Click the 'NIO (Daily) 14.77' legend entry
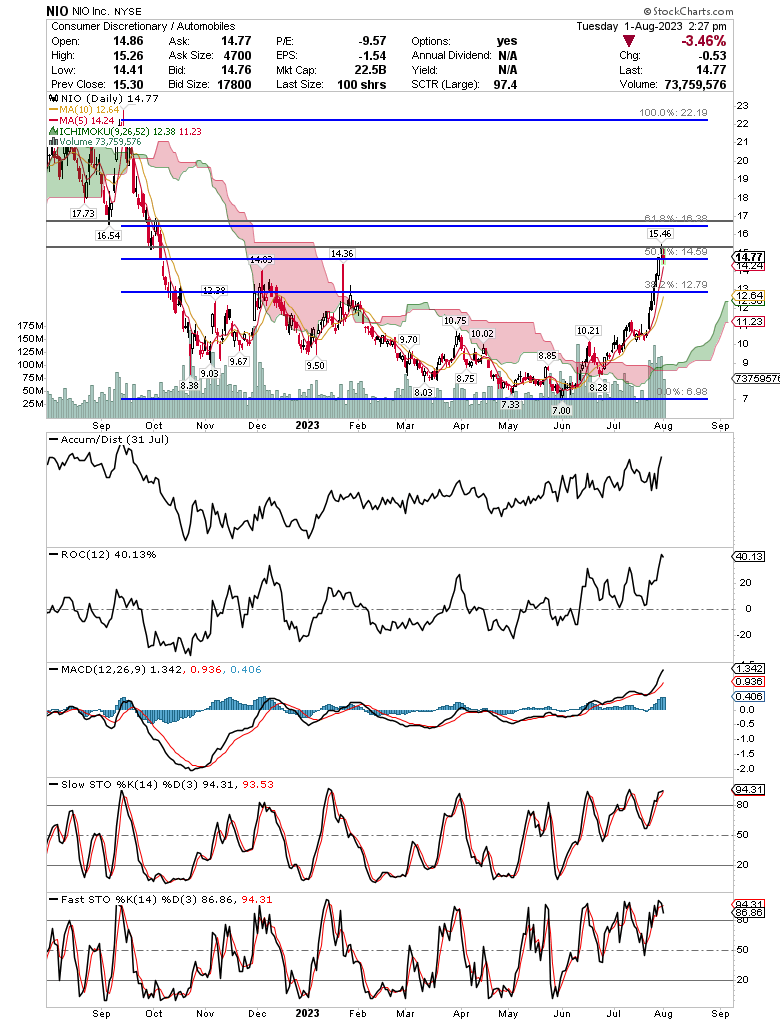 point(104,98)
